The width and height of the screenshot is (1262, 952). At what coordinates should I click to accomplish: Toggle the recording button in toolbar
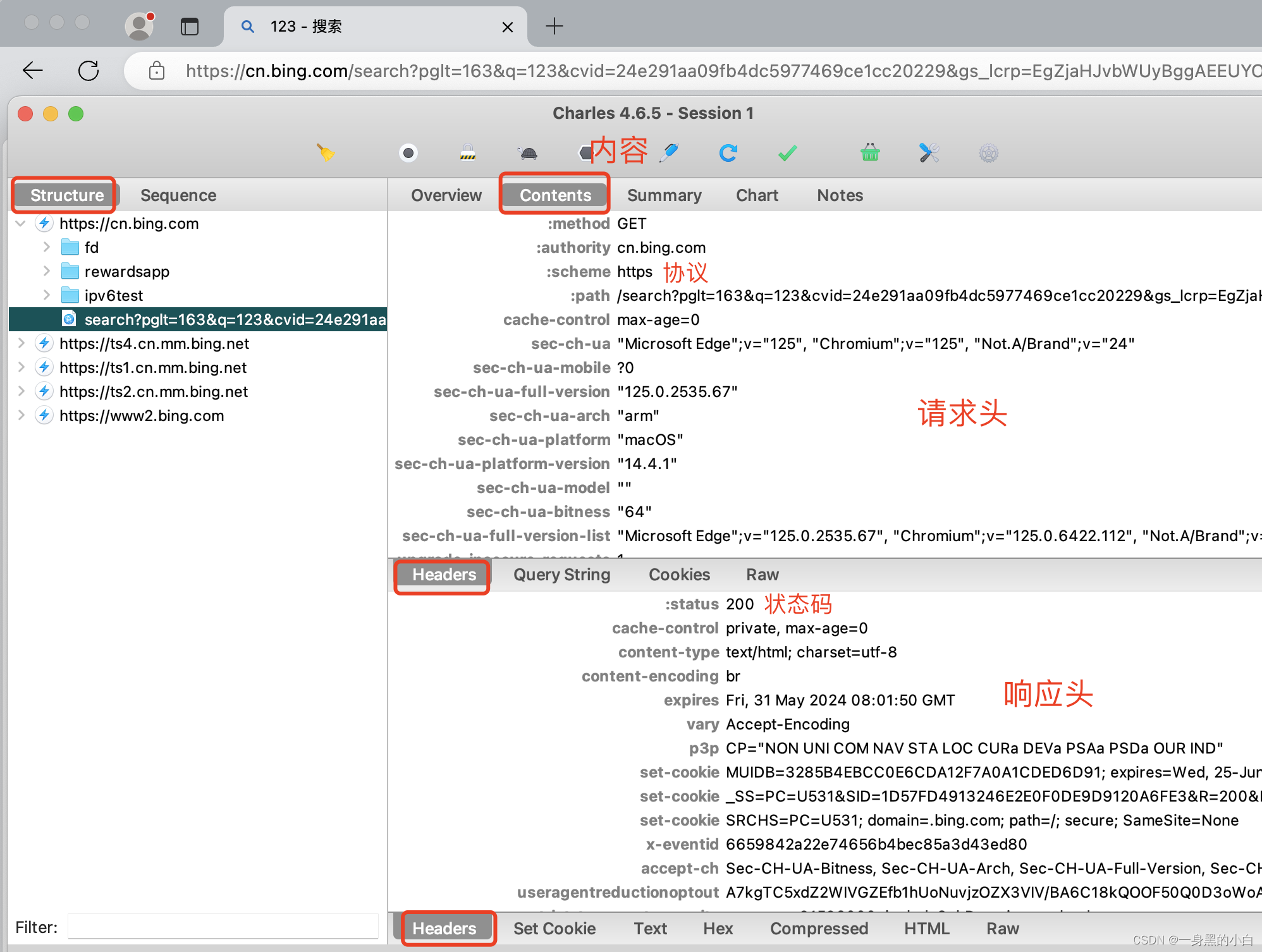pos(408,153)
